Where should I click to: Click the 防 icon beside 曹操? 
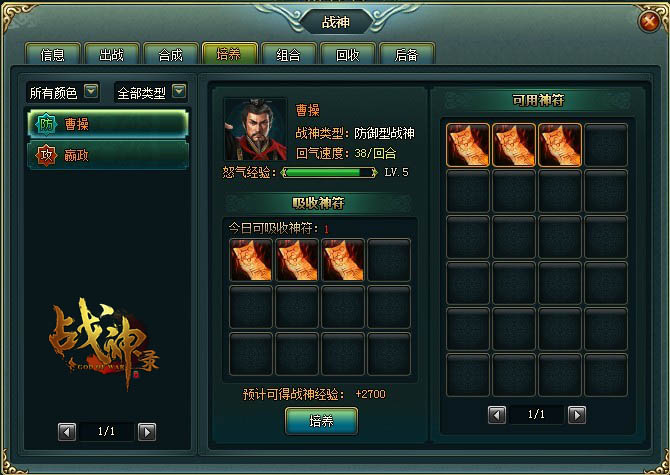46,124
